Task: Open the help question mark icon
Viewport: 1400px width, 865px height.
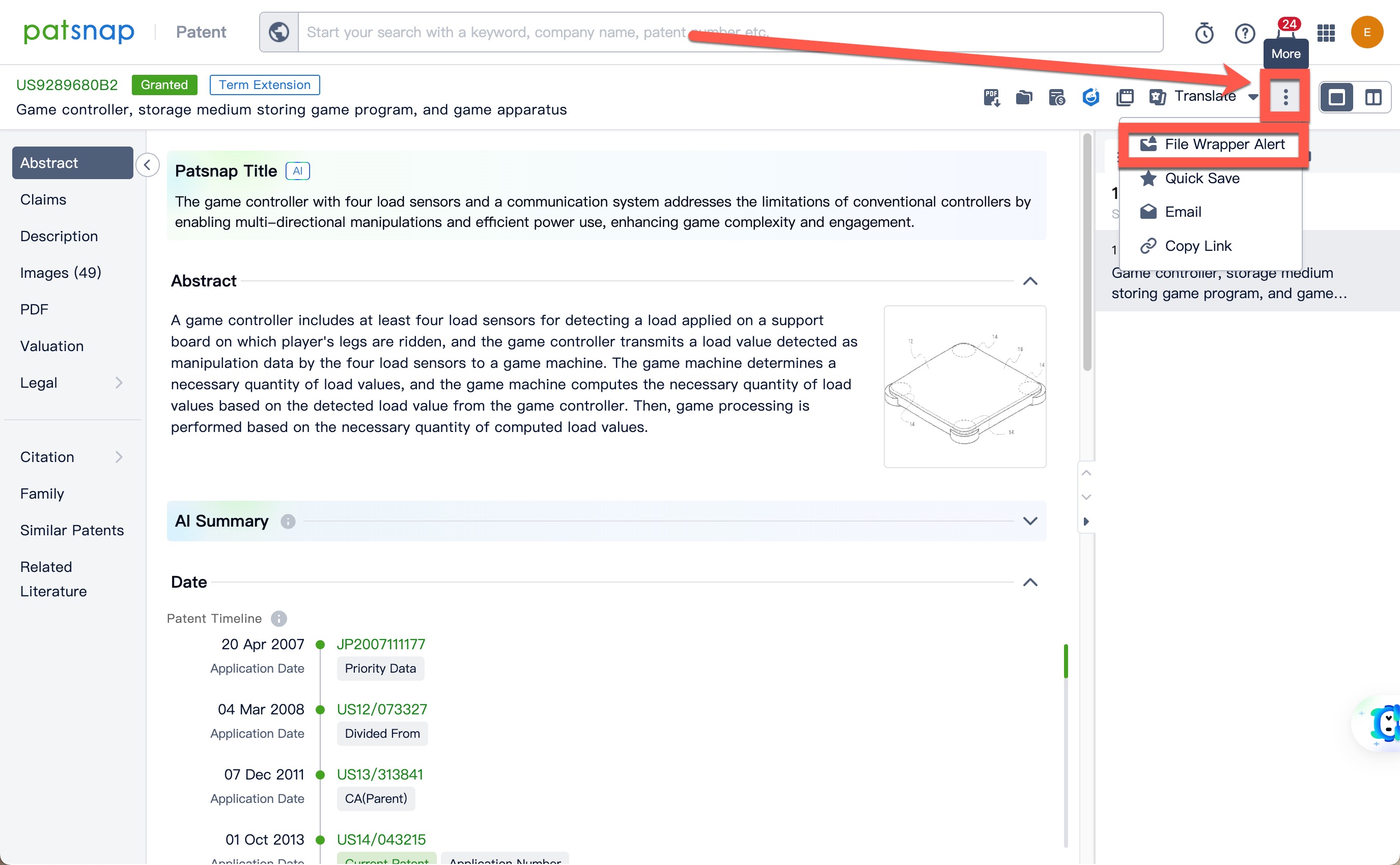Action: (x=1244, y=33)
